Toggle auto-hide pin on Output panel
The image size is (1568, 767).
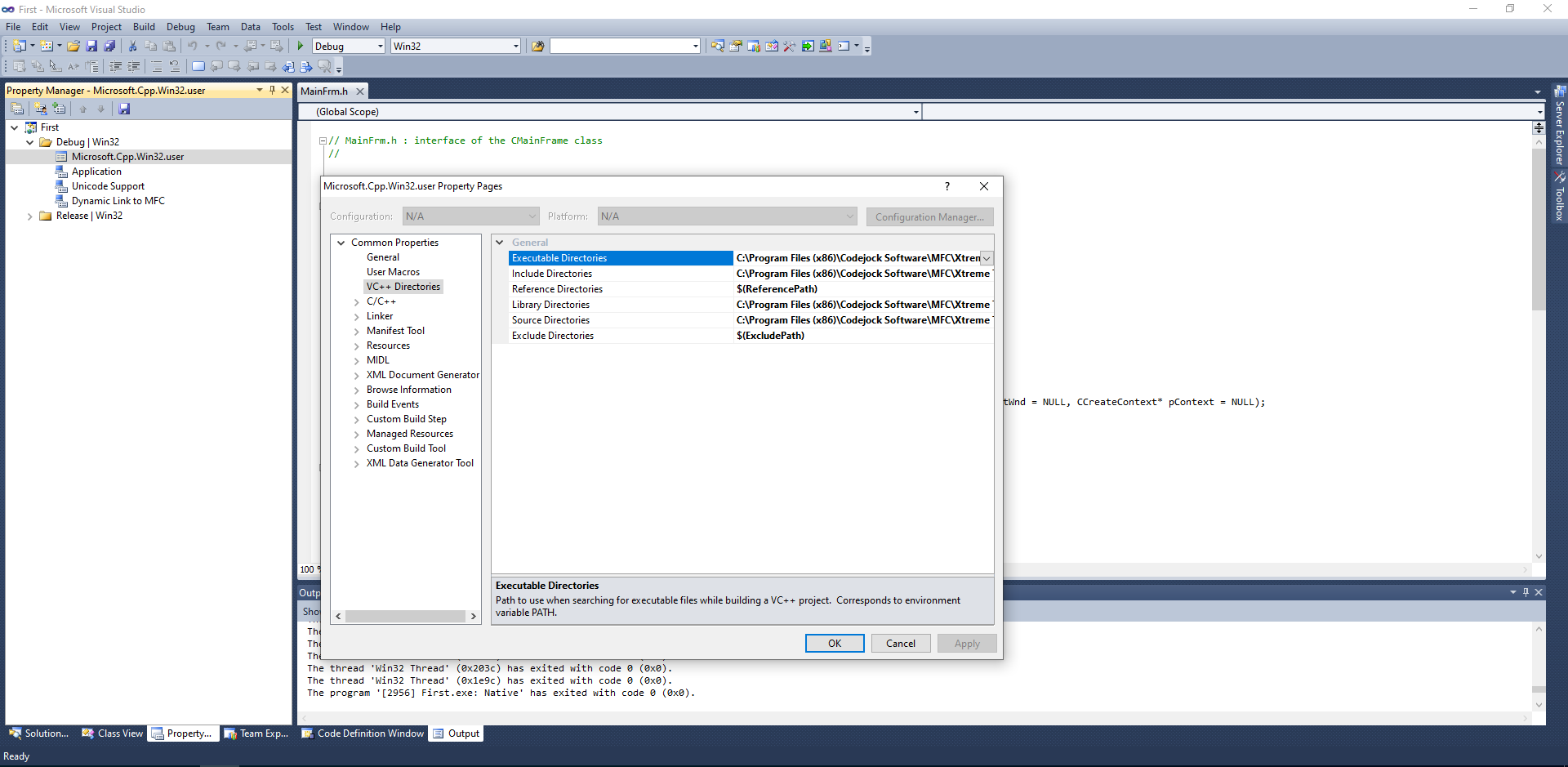pyautogui.click(x=1526, y=592)
